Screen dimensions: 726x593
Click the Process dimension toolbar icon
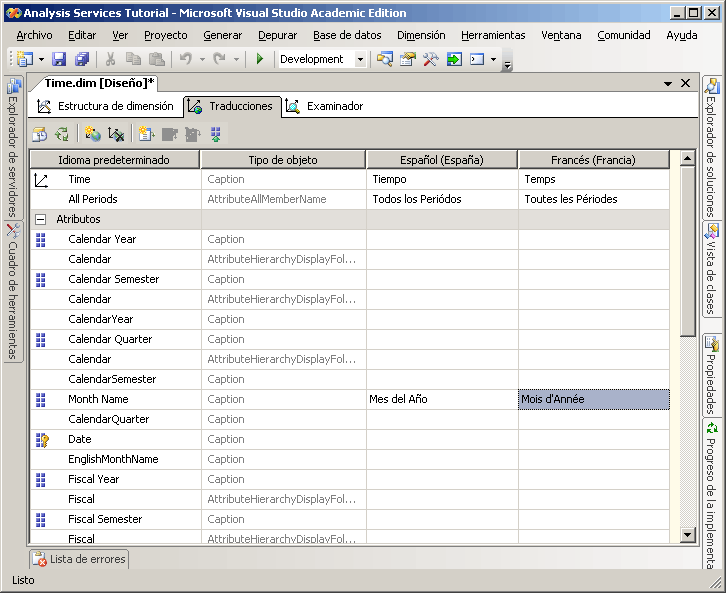click(x=40, y=134)
